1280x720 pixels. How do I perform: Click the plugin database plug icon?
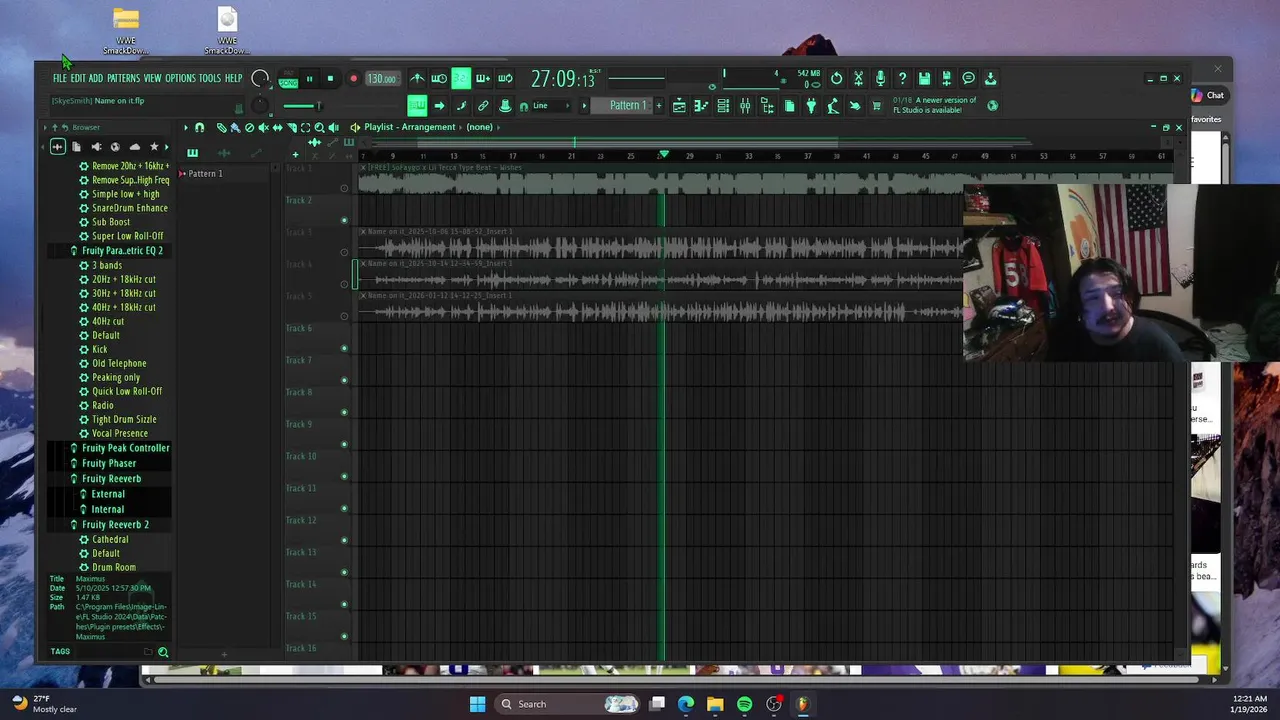point(811,106)
